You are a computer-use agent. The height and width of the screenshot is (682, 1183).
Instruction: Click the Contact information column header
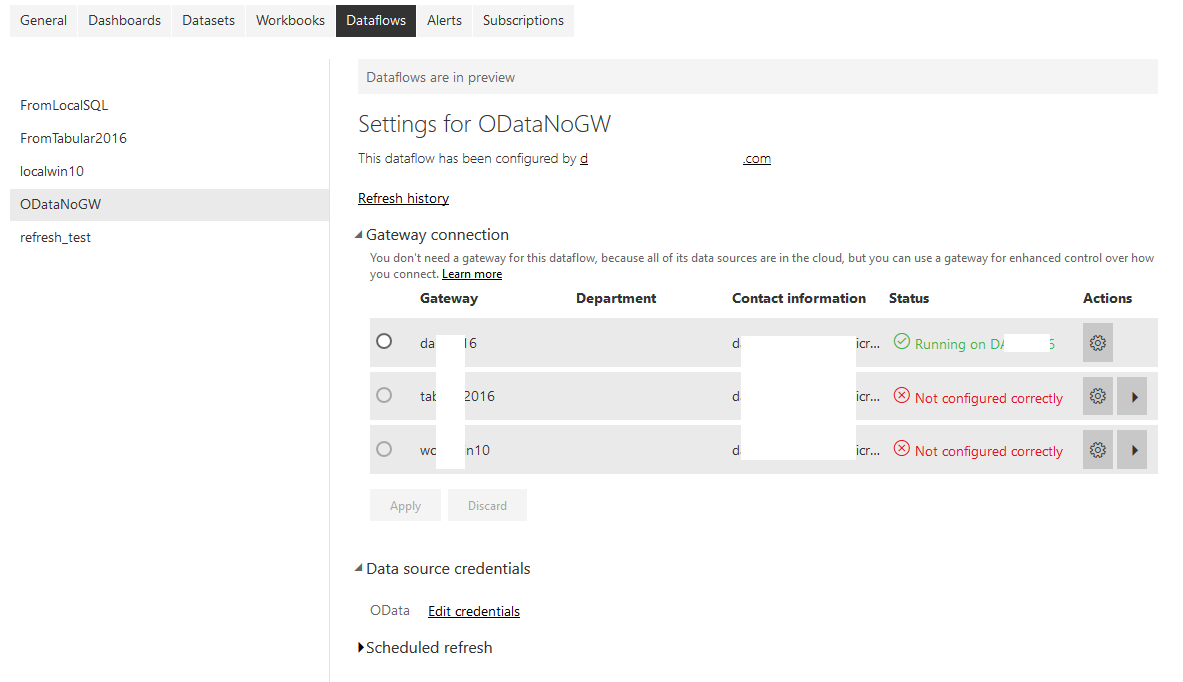[799, 299]
